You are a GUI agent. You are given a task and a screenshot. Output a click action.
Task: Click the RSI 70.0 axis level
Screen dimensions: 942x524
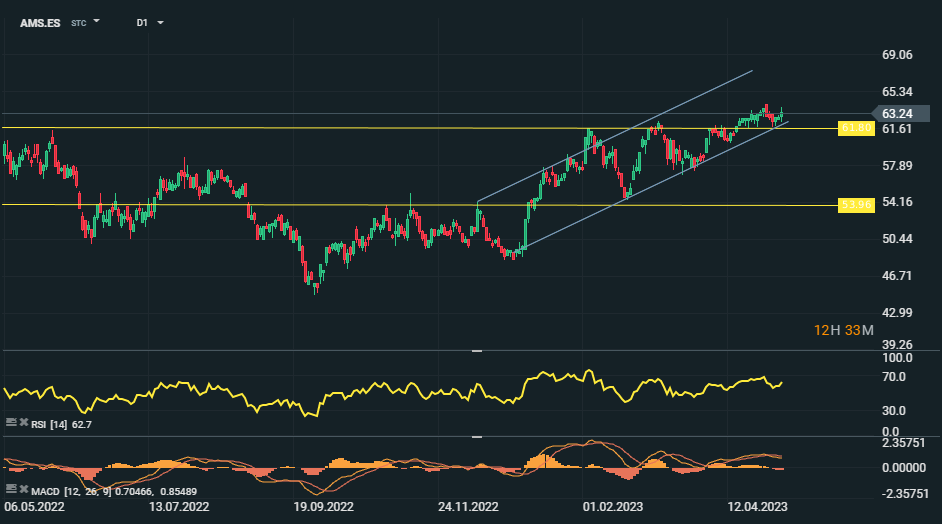coord(894,377)
